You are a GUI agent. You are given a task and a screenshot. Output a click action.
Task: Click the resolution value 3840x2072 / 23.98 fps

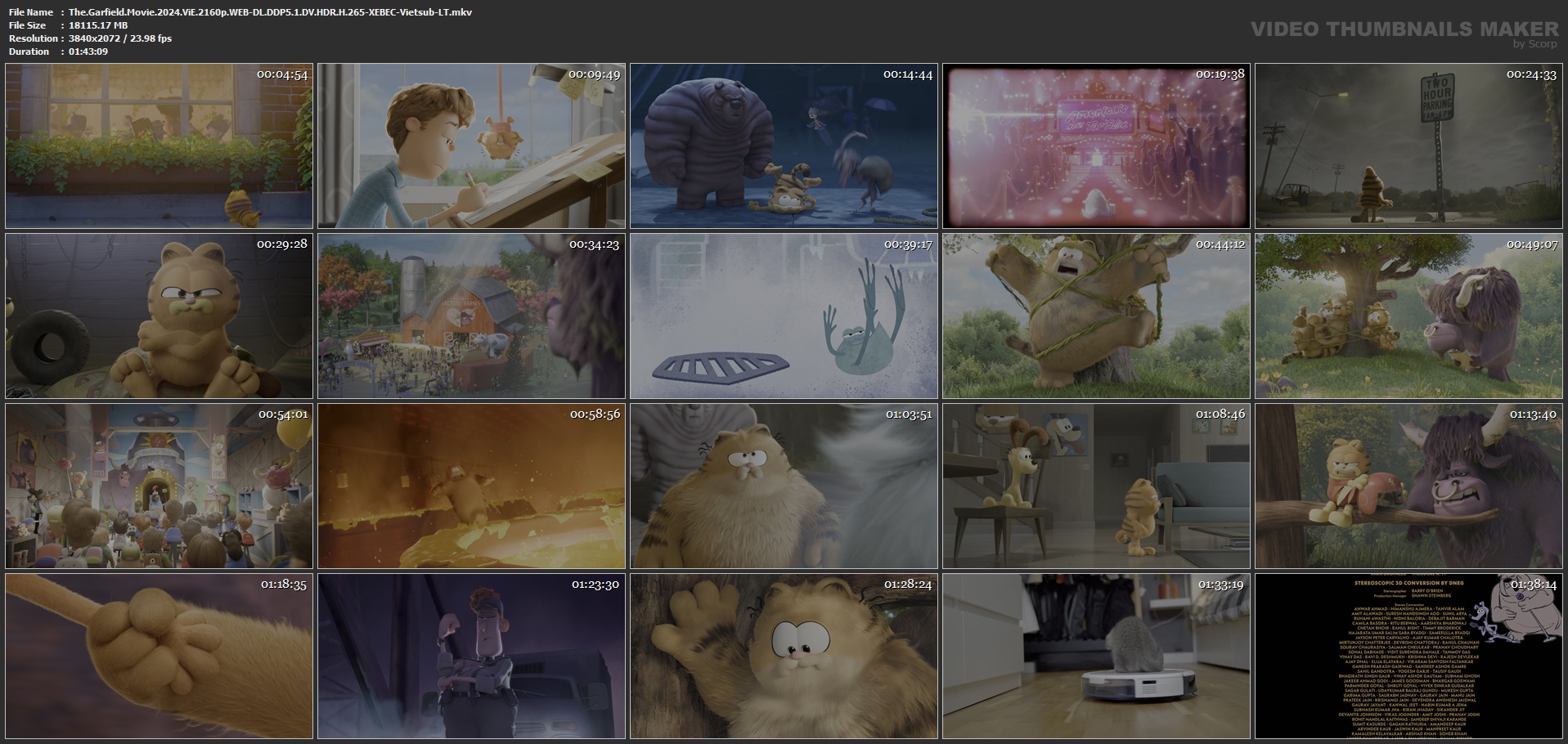pyautogui.click(x=120, y=38)
